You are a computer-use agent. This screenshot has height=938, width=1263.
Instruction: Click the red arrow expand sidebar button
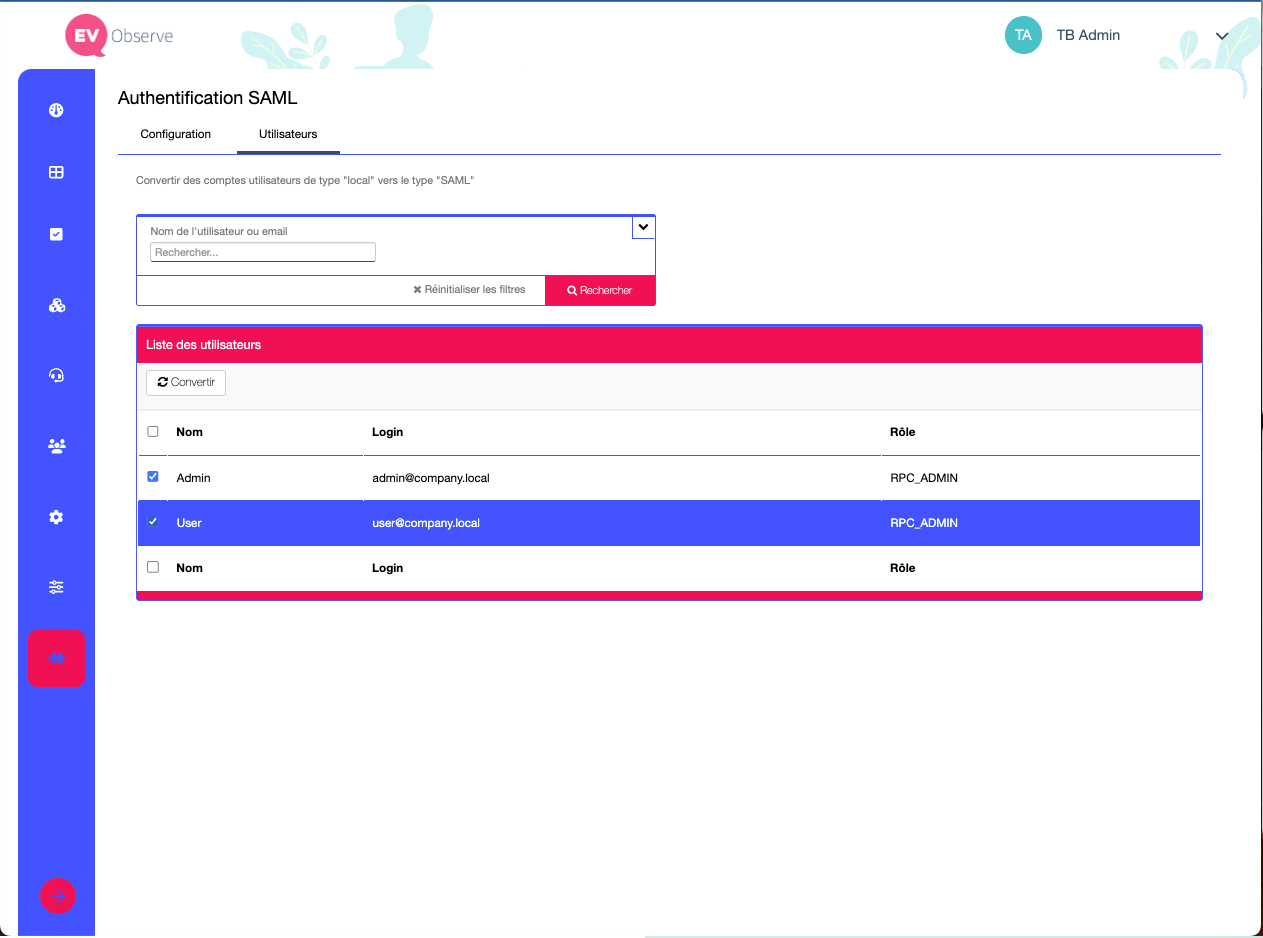57,896
